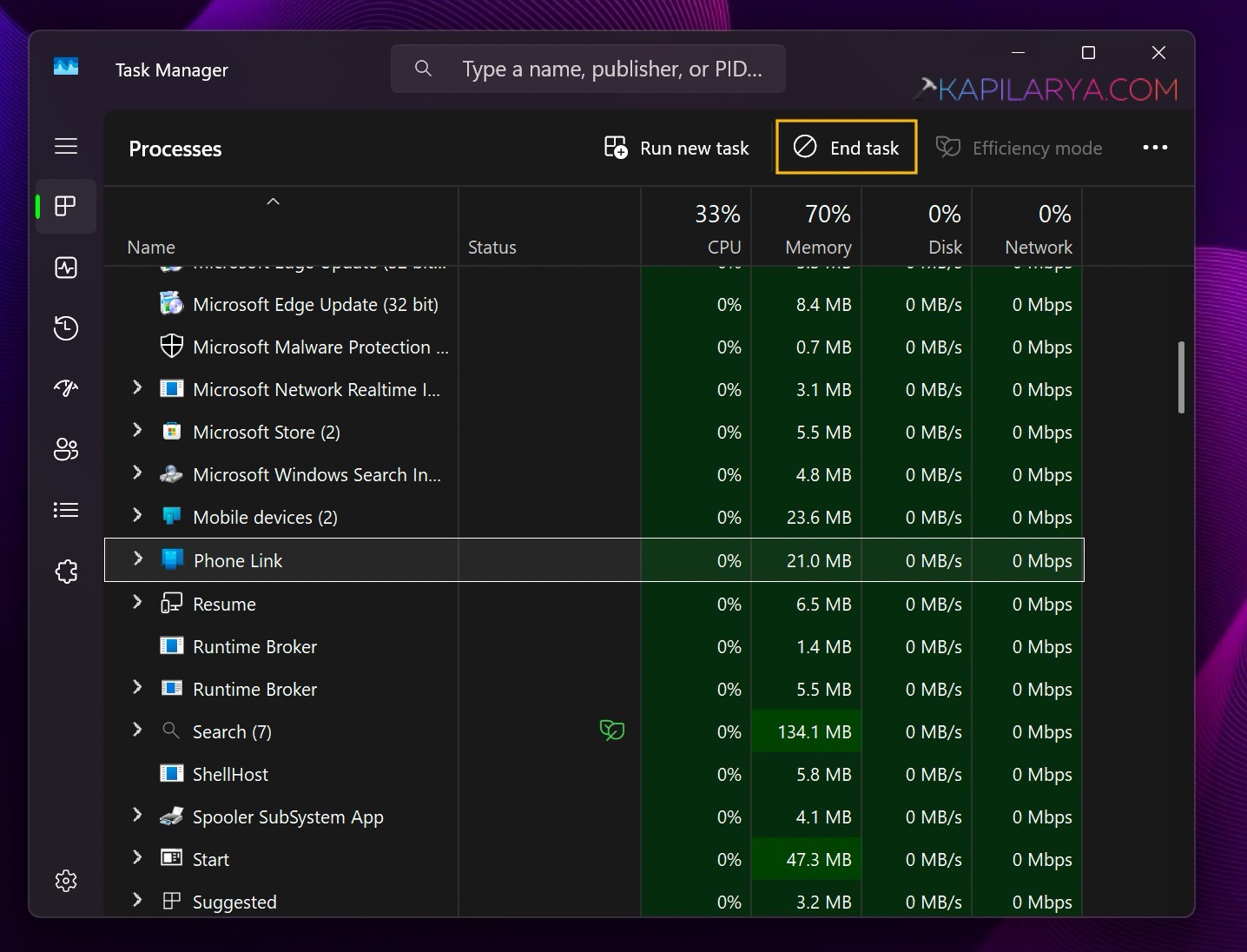This screenshot has width=1247, height=952.
Task: Click the 8.4 MB memory value
Action: (x=823, y=304)
